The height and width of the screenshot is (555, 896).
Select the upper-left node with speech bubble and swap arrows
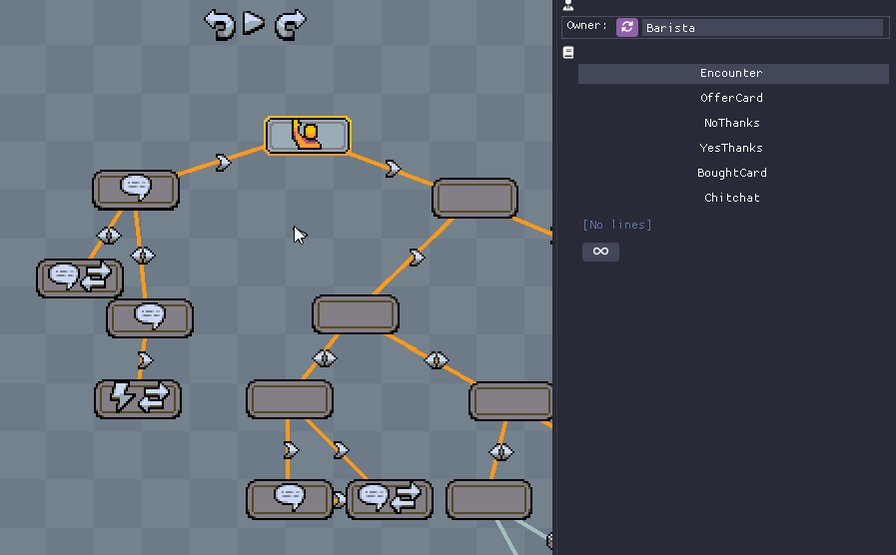tap(80, 278)
